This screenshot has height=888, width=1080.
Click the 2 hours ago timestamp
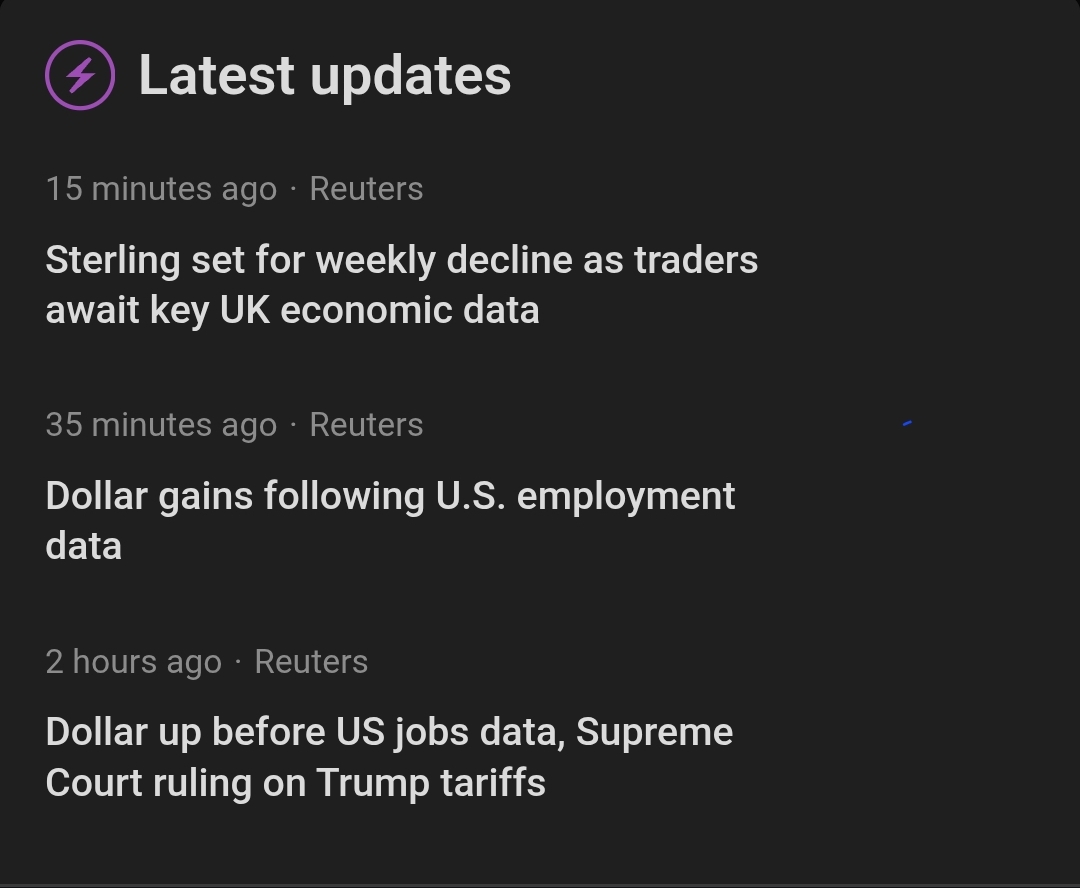pyautogui.click(x=133, y=662)
